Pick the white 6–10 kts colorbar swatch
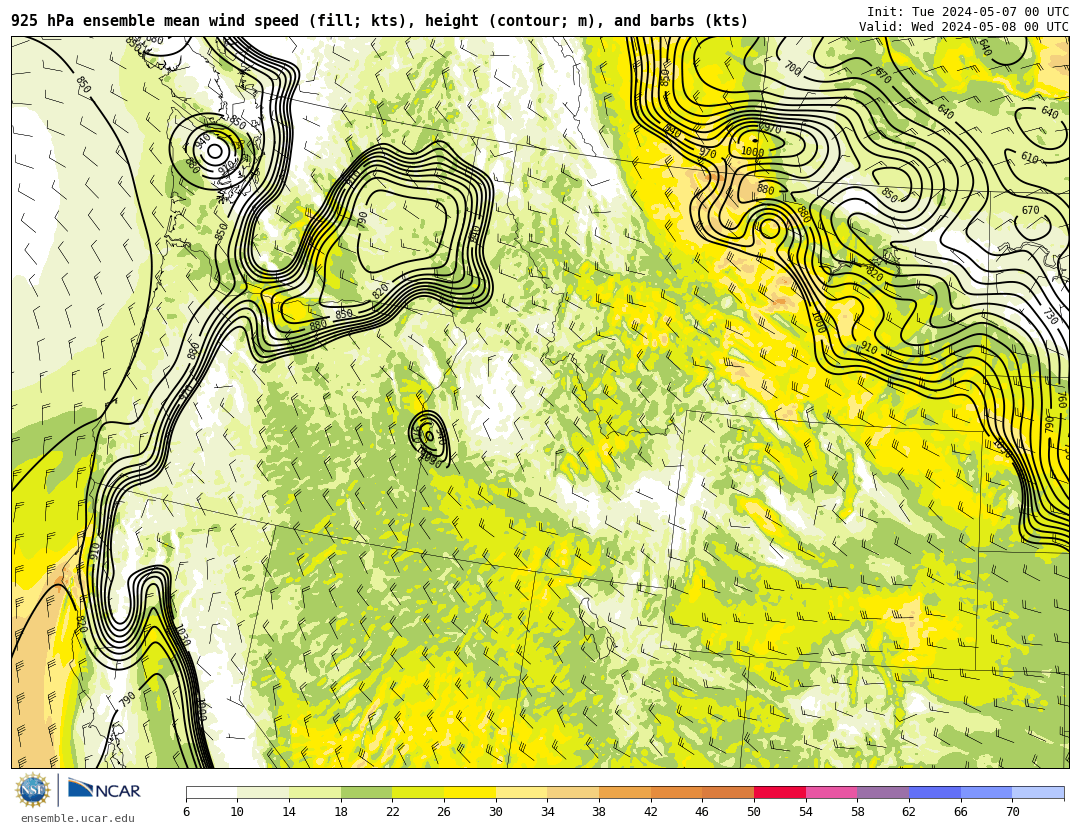The image size is (1080, 831). [x=211, y=792]
